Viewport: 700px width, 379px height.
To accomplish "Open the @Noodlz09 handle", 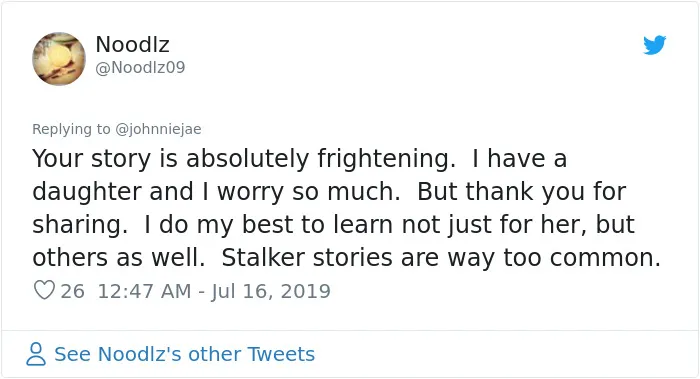I will point(140,67).
